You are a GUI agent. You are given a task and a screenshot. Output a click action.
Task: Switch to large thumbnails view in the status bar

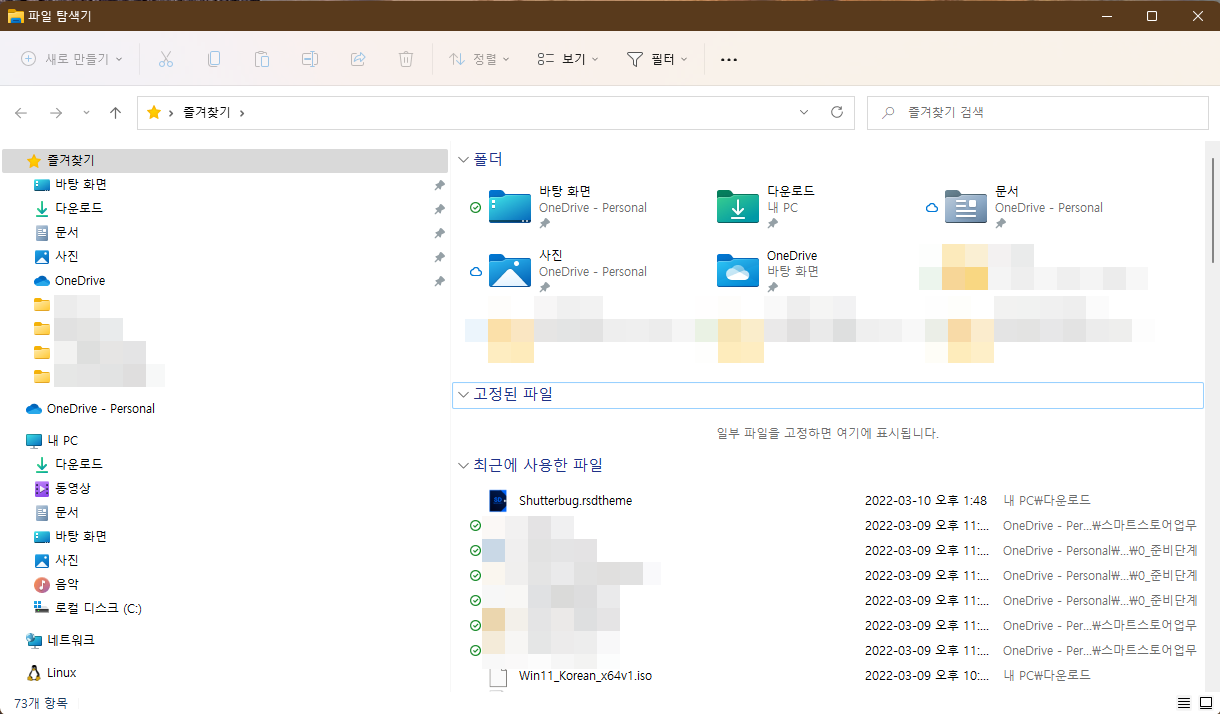click(1207, 703)
